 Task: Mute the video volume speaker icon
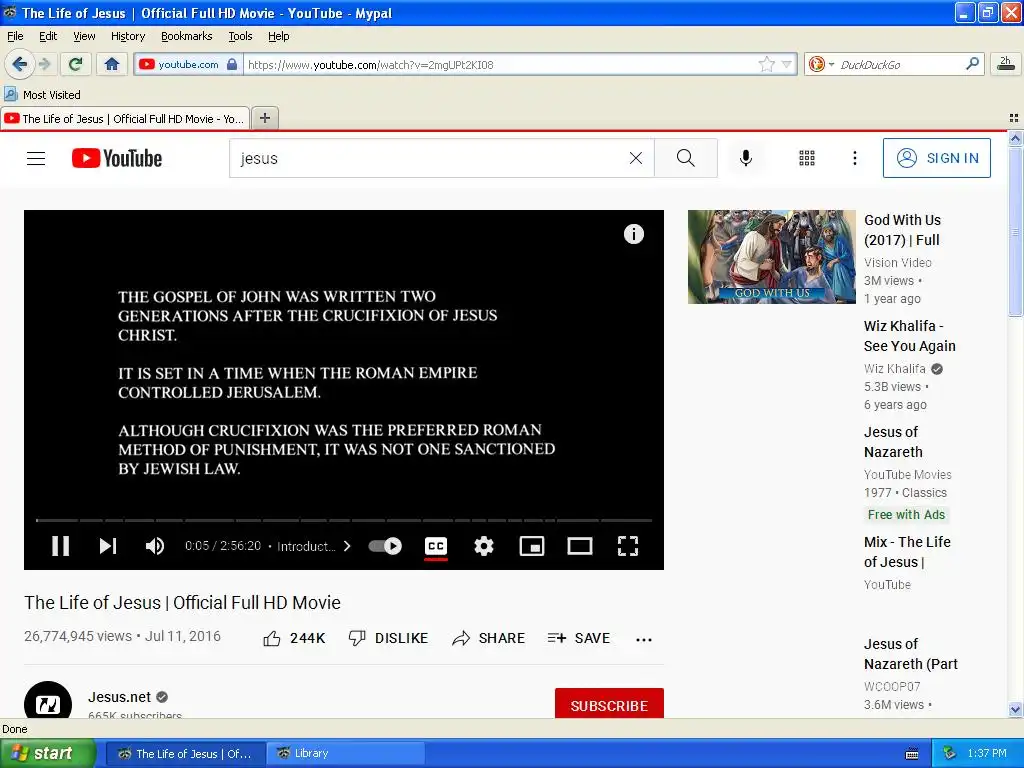[155, 546]
